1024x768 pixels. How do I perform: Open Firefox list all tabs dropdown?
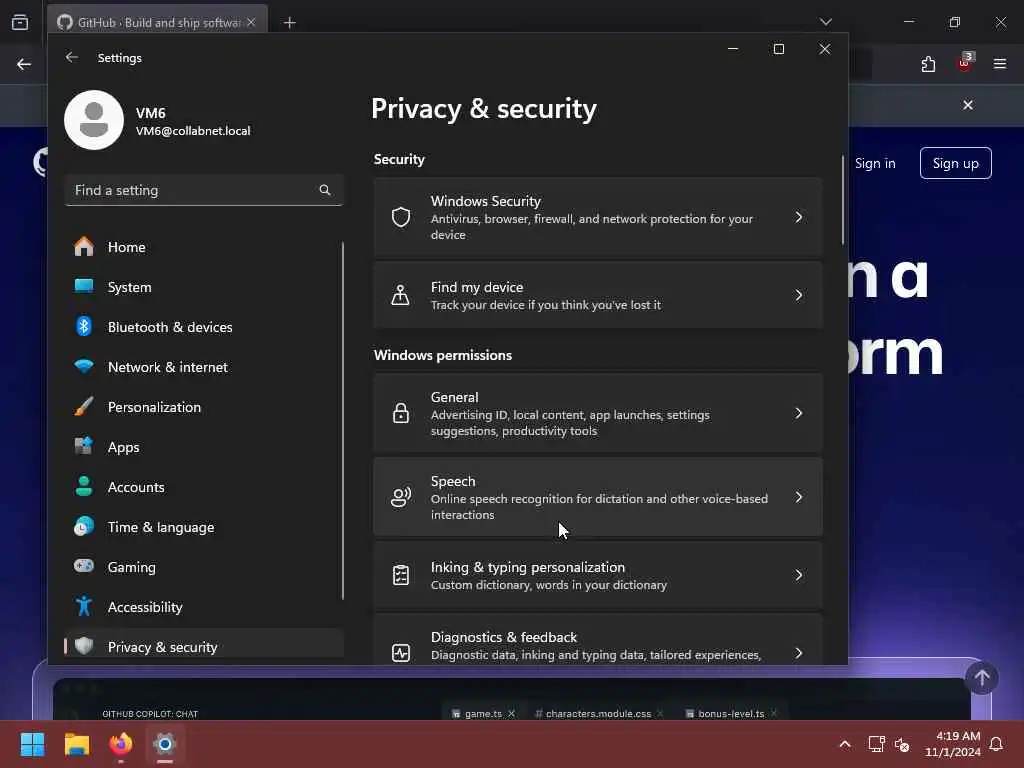tap(826, 22)
